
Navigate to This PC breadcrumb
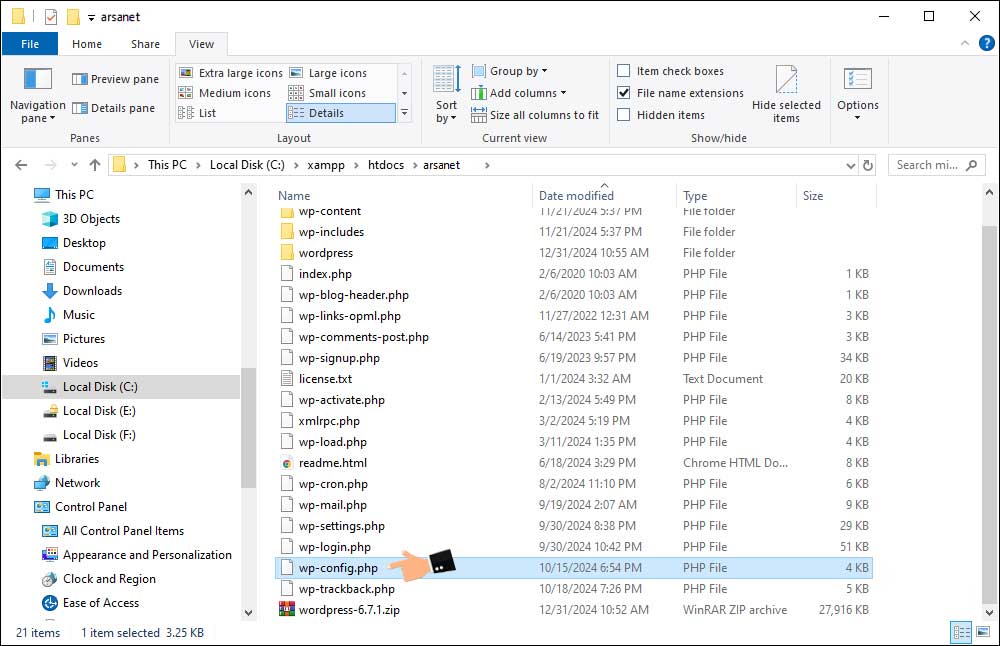168,165
